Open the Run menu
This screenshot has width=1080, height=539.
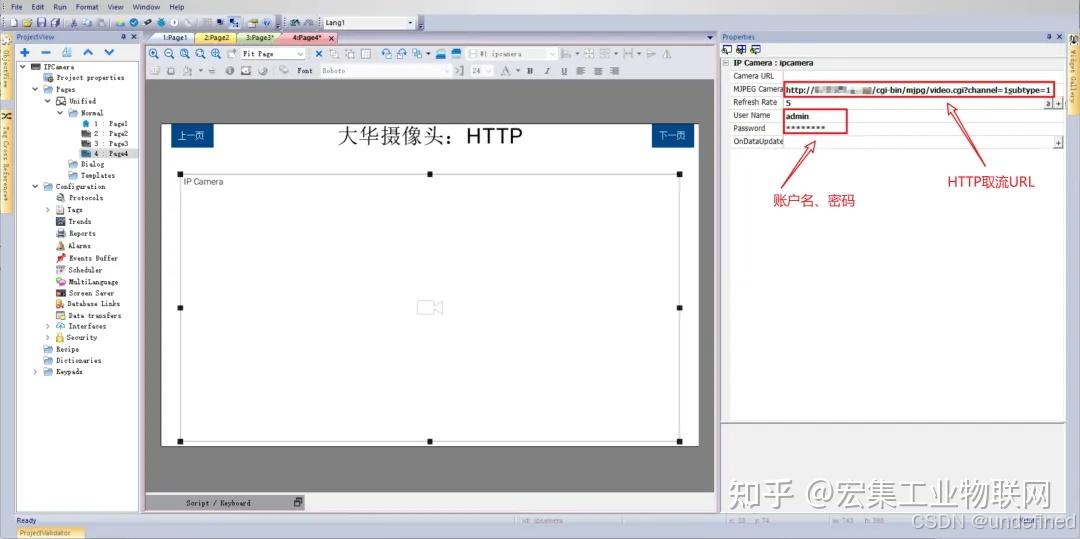[60, 7]
